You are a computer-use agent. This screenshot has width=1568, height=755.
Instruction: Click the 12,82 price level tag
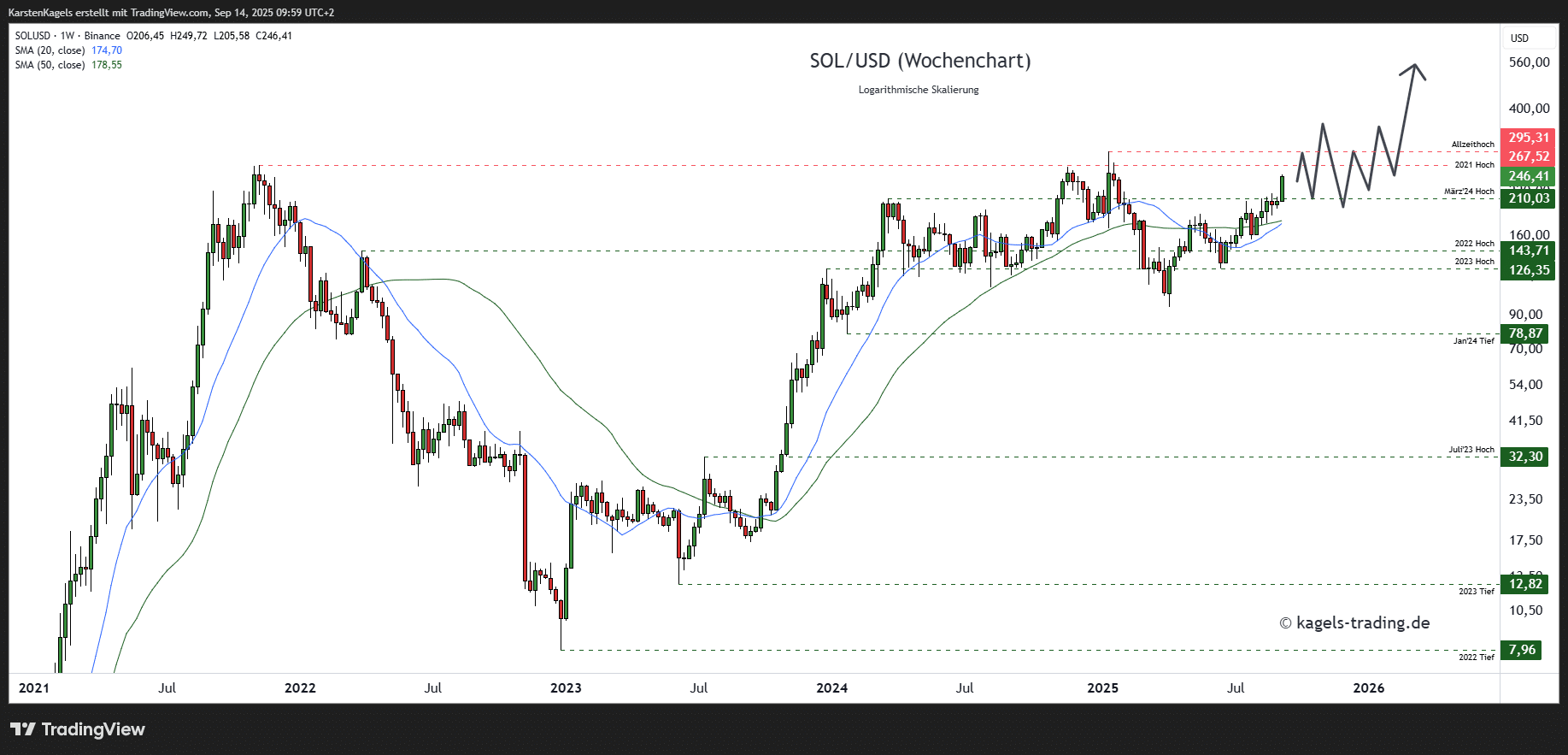tap(1525, 584)
